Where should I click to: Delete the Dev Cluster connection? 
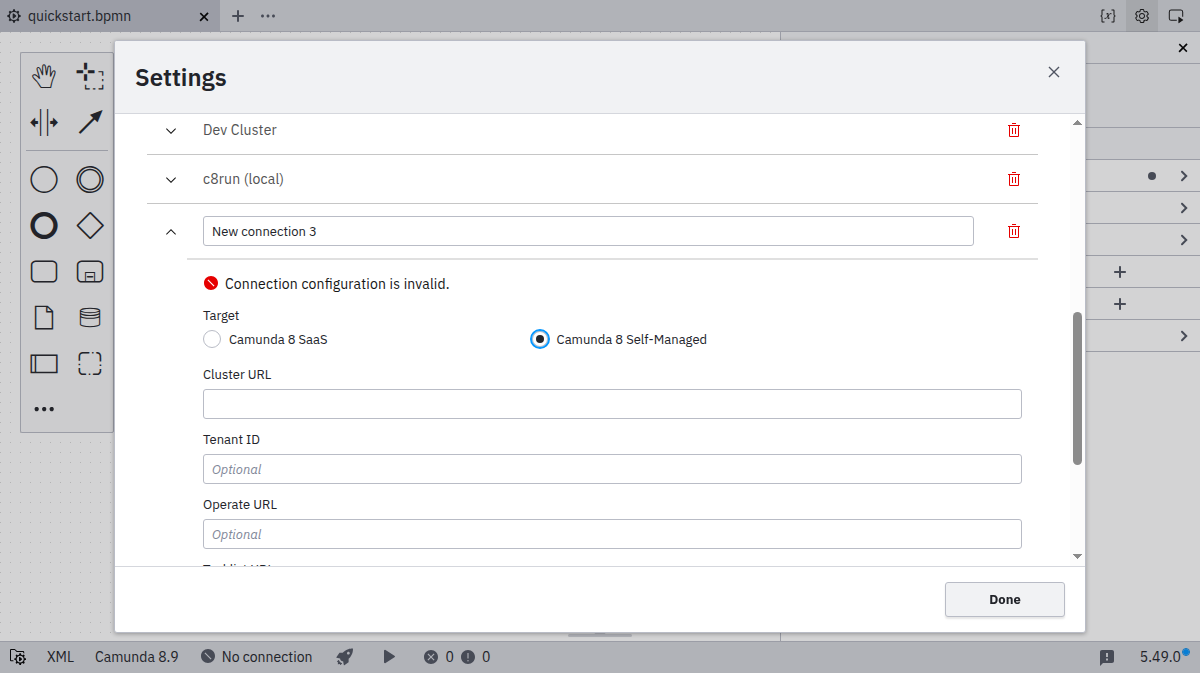[1014, 130]
